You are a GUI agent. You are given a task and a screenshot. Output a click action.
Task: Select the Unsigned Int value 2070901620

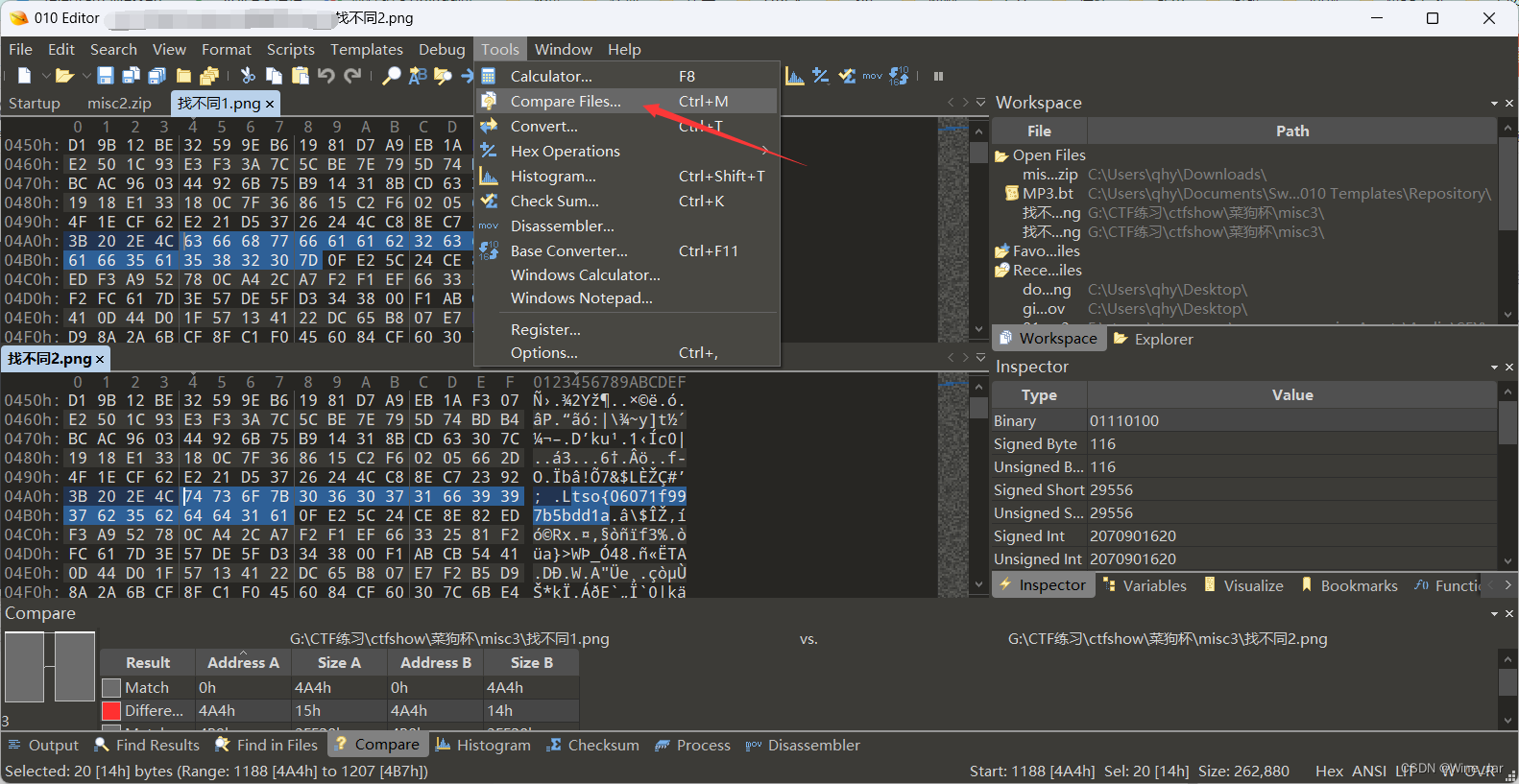click(x=1133, y=558)
